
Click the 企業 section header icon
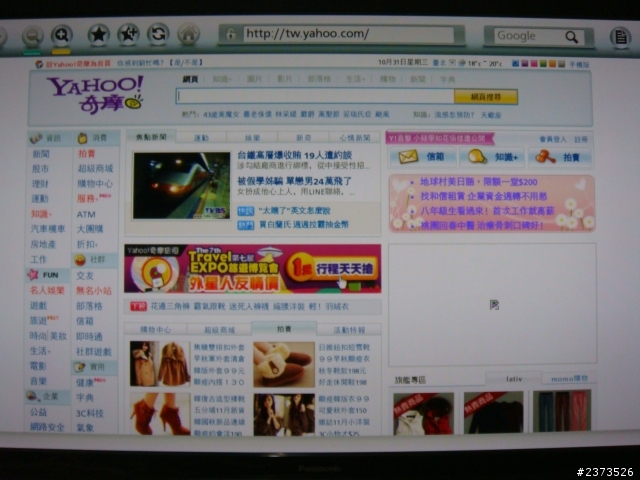click(32, 396)
